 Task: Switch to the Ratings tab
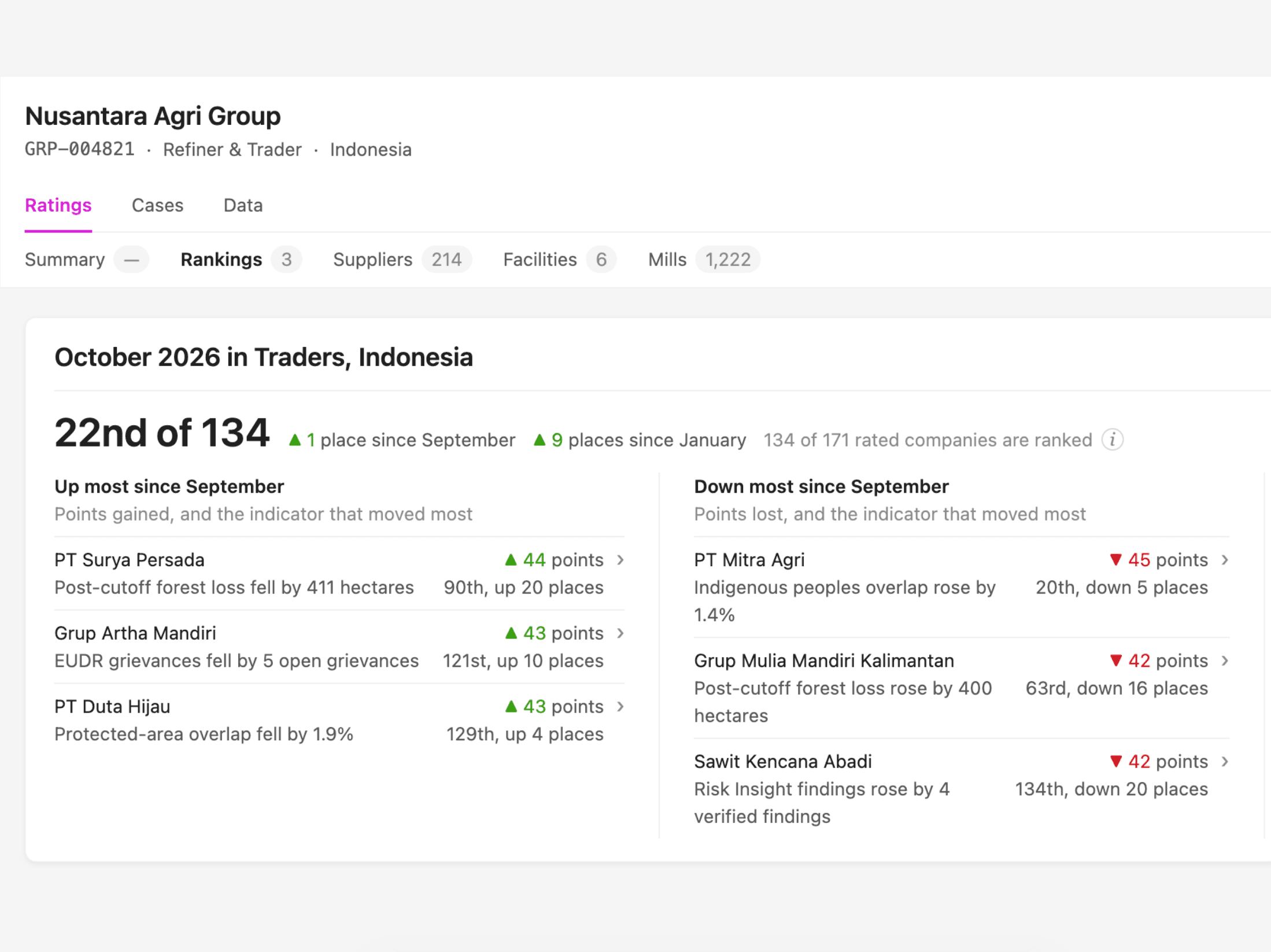point(58,205)
